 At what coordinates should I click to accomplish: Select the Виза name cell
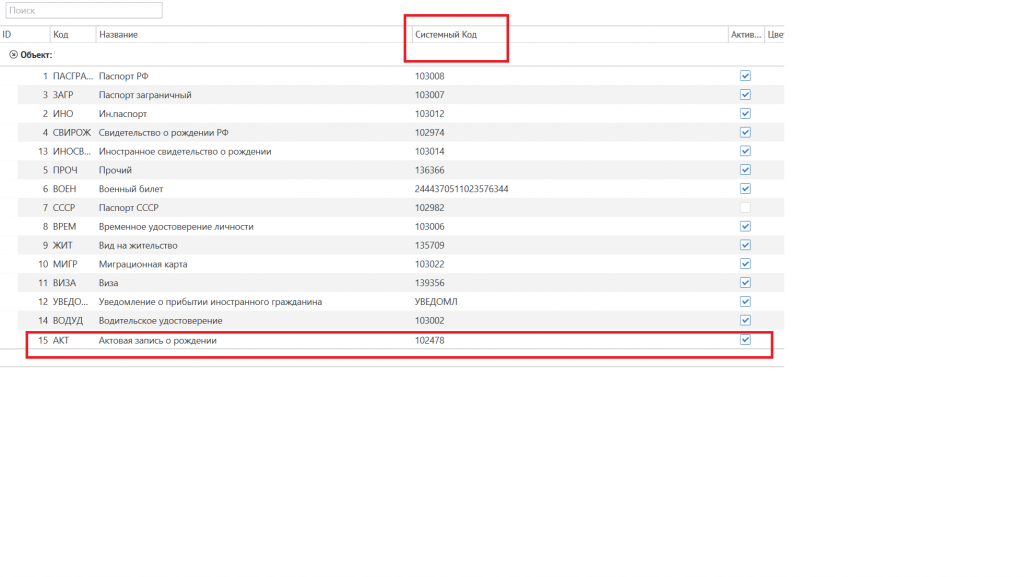[108, 283]
